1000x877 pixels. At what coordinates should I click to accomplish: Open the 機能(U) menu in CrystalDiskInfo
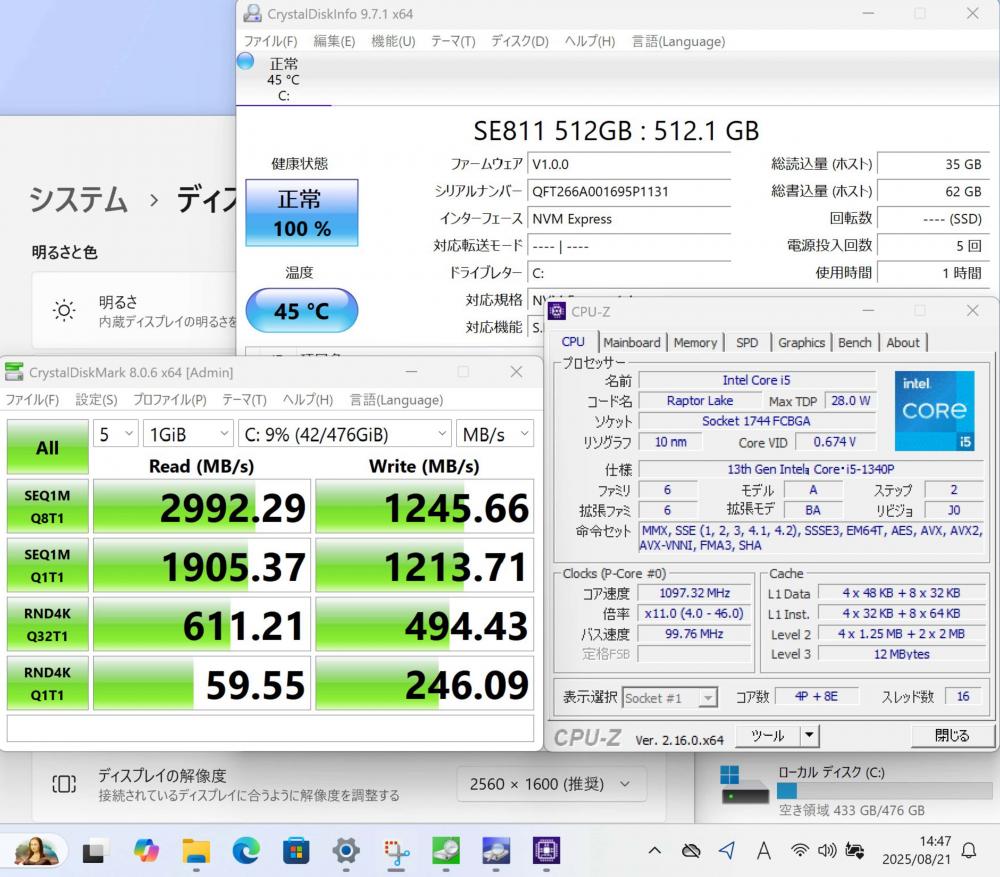coord(393,41)
